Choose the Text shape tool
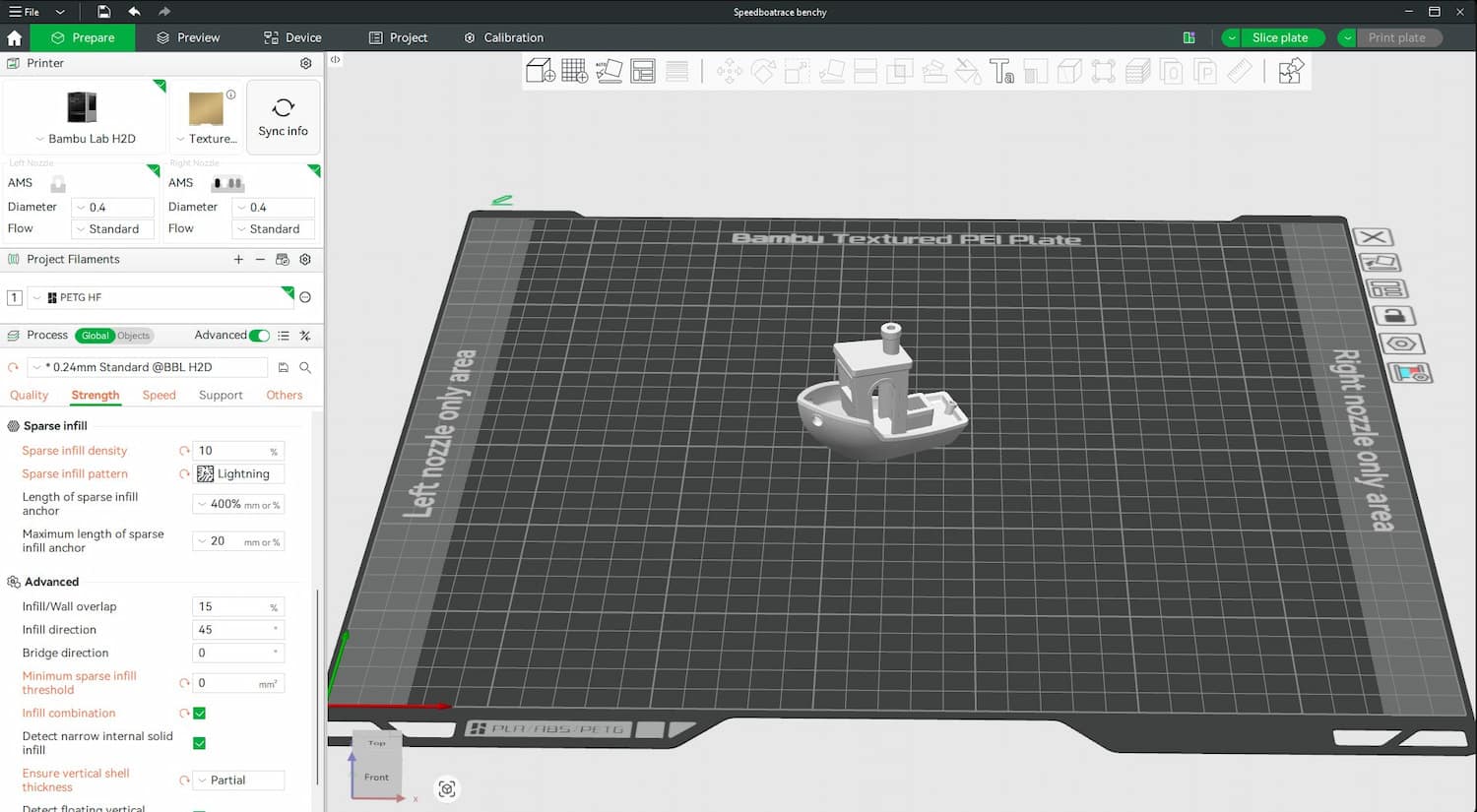The width and height of the screenshot is (1477, 812). 1001,71
